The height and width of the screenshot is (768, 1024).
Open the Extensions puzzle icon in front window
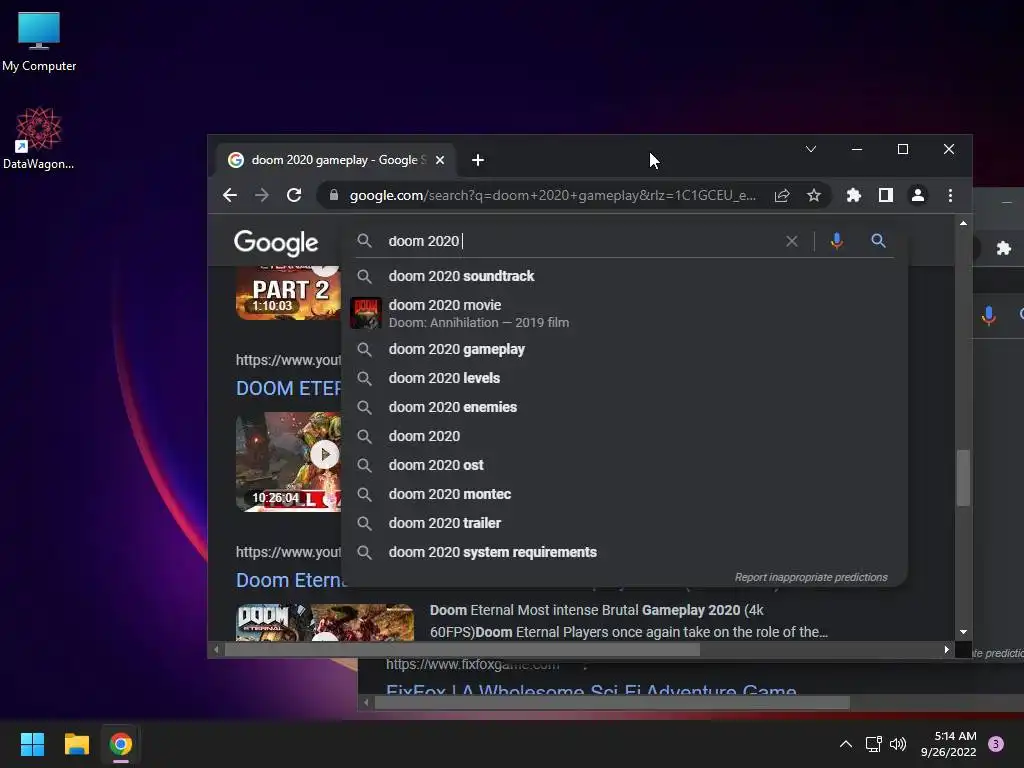click(x=854, y=195)
